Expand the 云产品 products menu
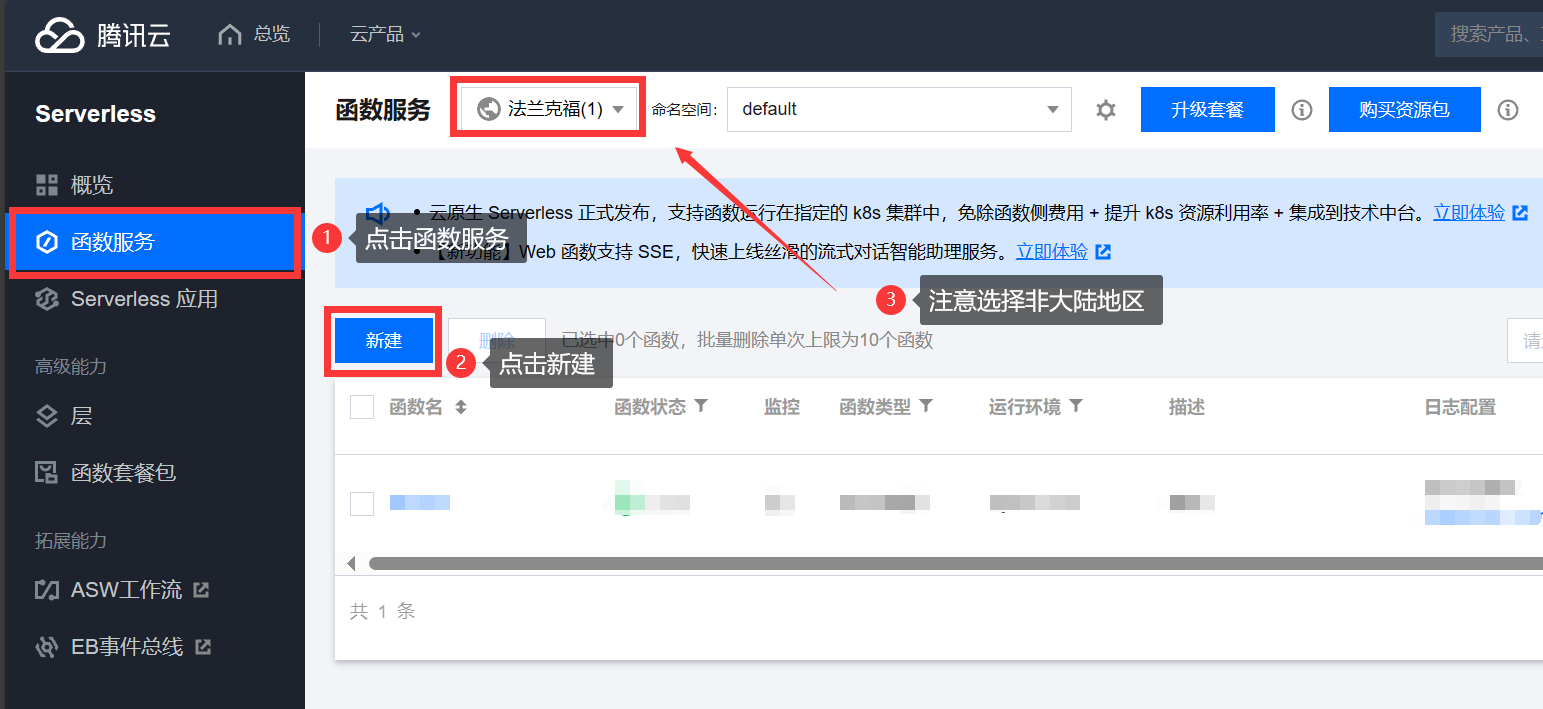1543x709 pixels. [385, 35]
